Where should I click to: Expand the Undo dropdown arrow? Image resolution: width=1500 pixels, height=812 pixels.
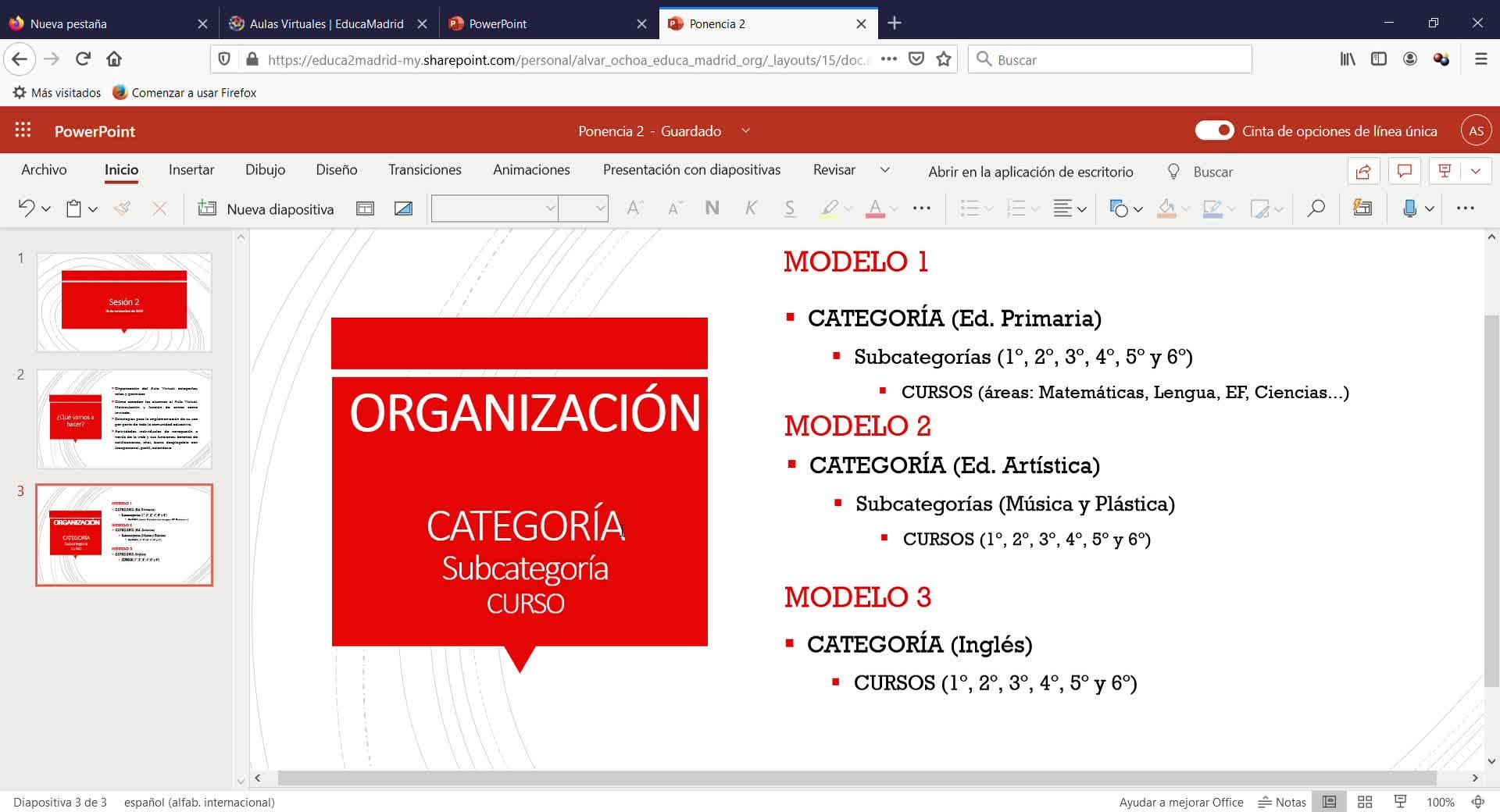pyautogui.click(x=46, y=209)
